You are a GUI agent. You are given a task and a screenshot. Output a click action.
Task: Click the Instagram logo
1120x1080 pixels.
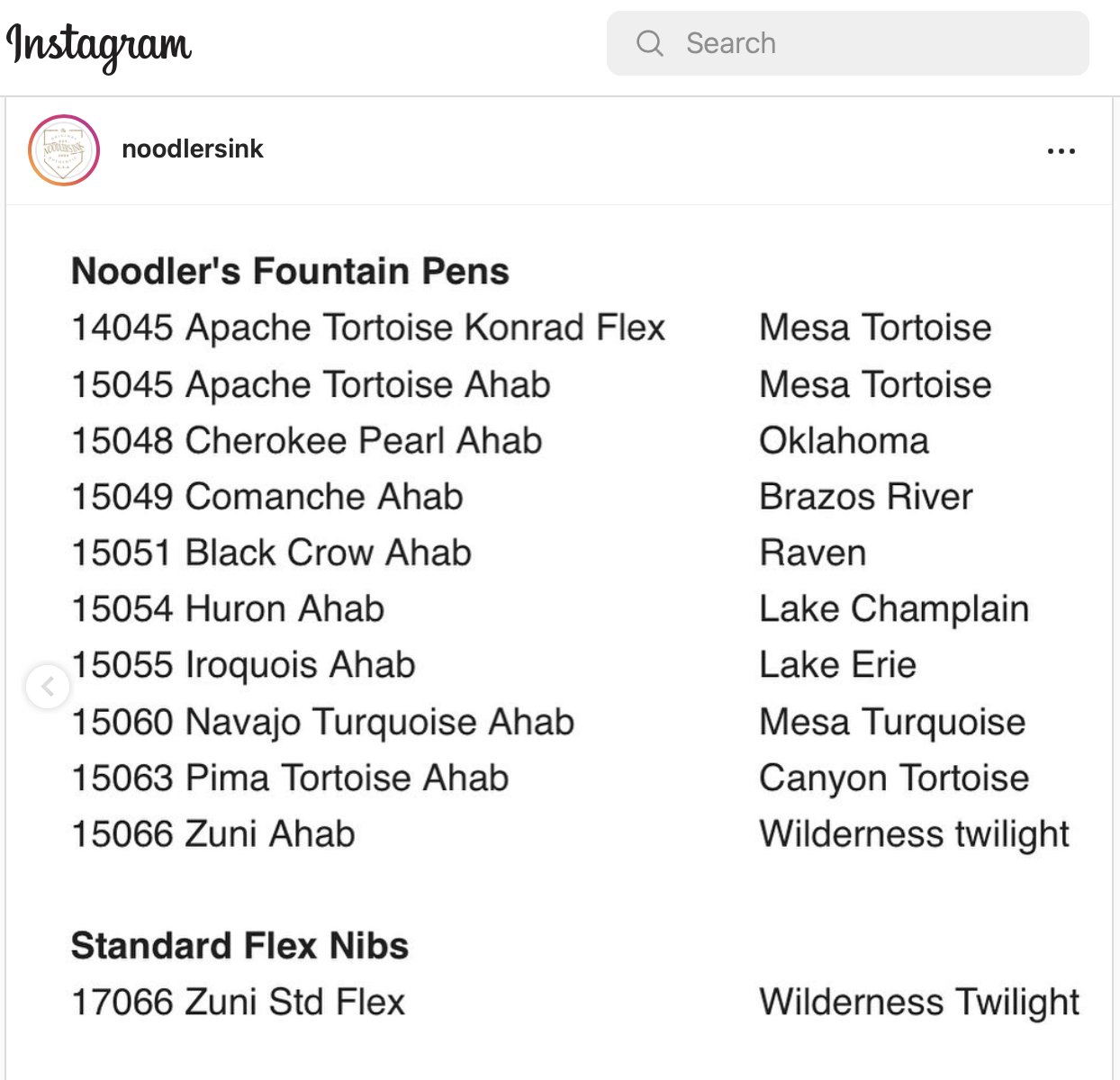(99, 45)
